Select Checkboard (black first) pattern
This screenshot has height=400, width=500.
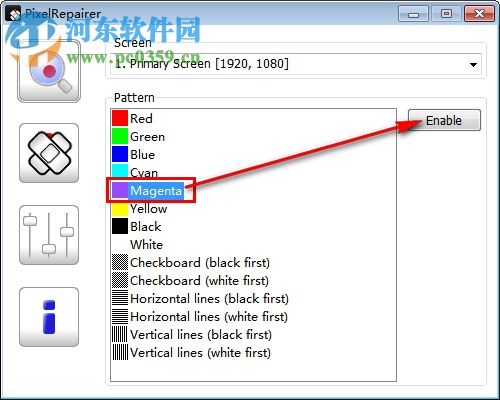click(191, 262)
